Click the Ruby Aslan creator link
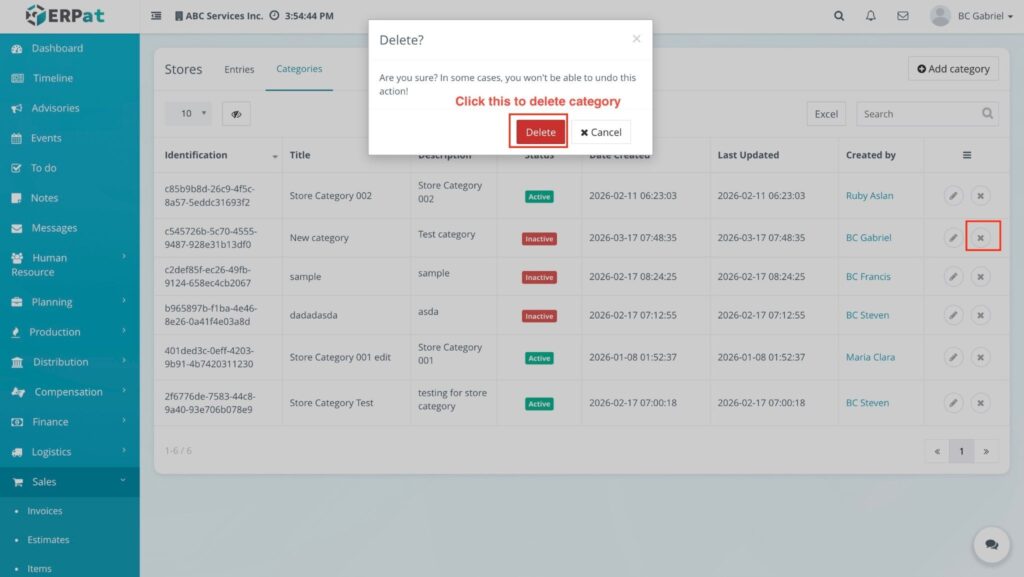The width and height of the screenshot is (1024, 577). coord(869,196)
